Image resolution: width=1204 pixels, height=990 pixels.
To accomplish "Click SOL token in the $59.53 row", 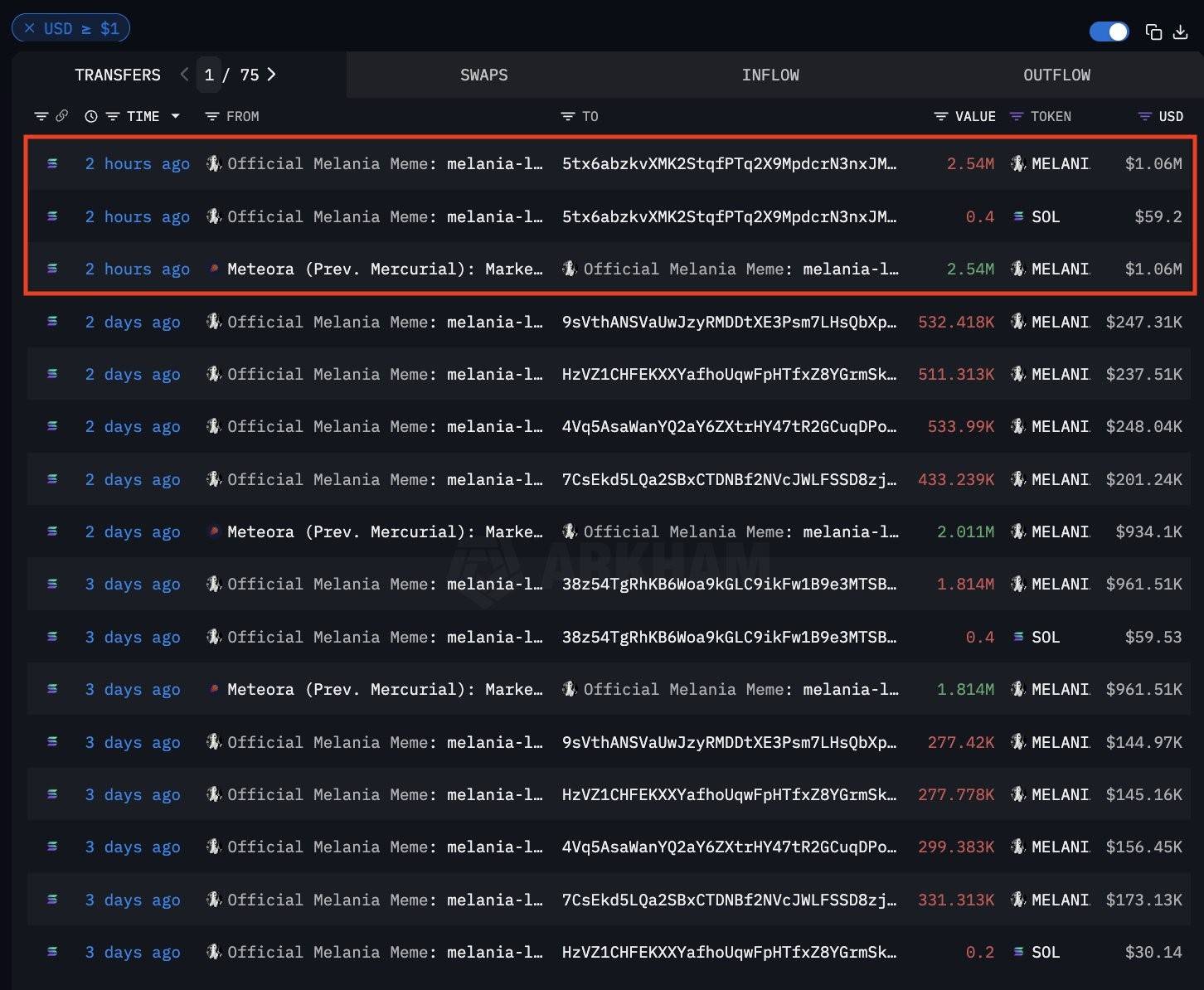I will pos(1046,637).
